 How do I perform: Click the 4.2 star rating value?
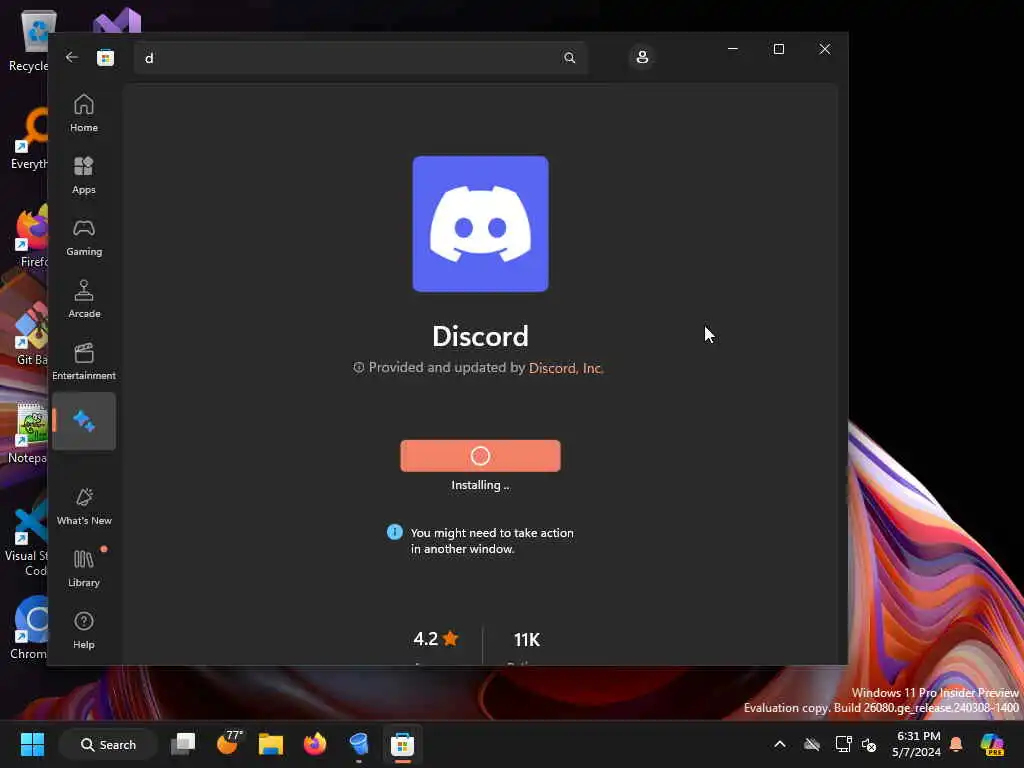point(436,639)
